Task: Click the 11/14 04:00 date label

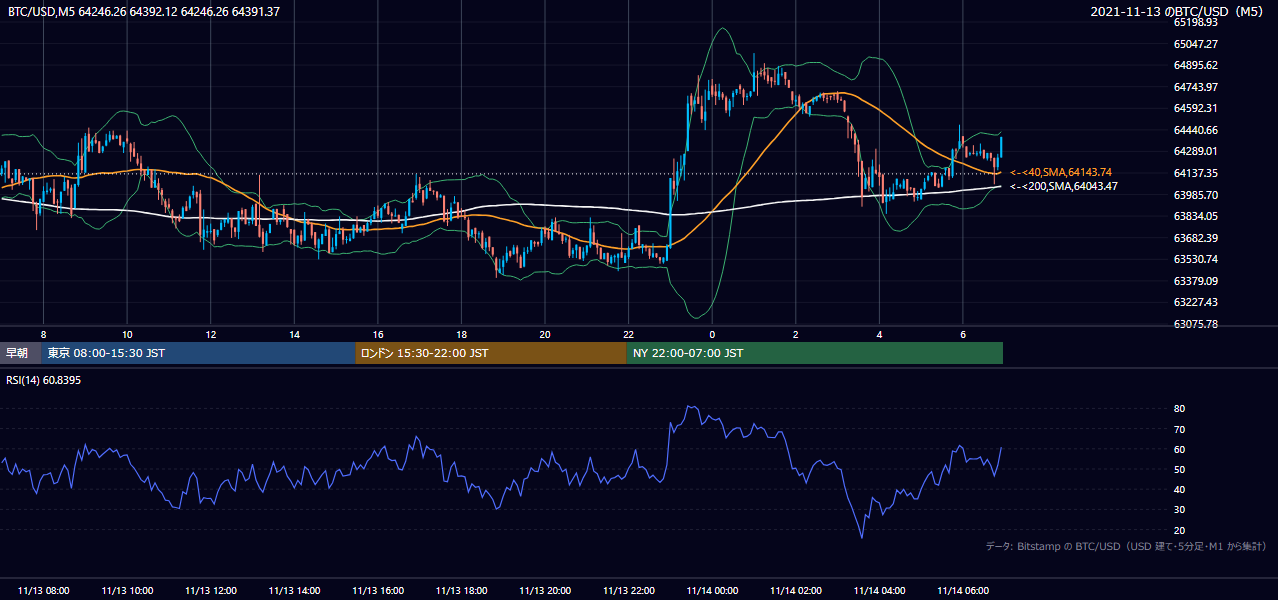Action: (879, 591)
